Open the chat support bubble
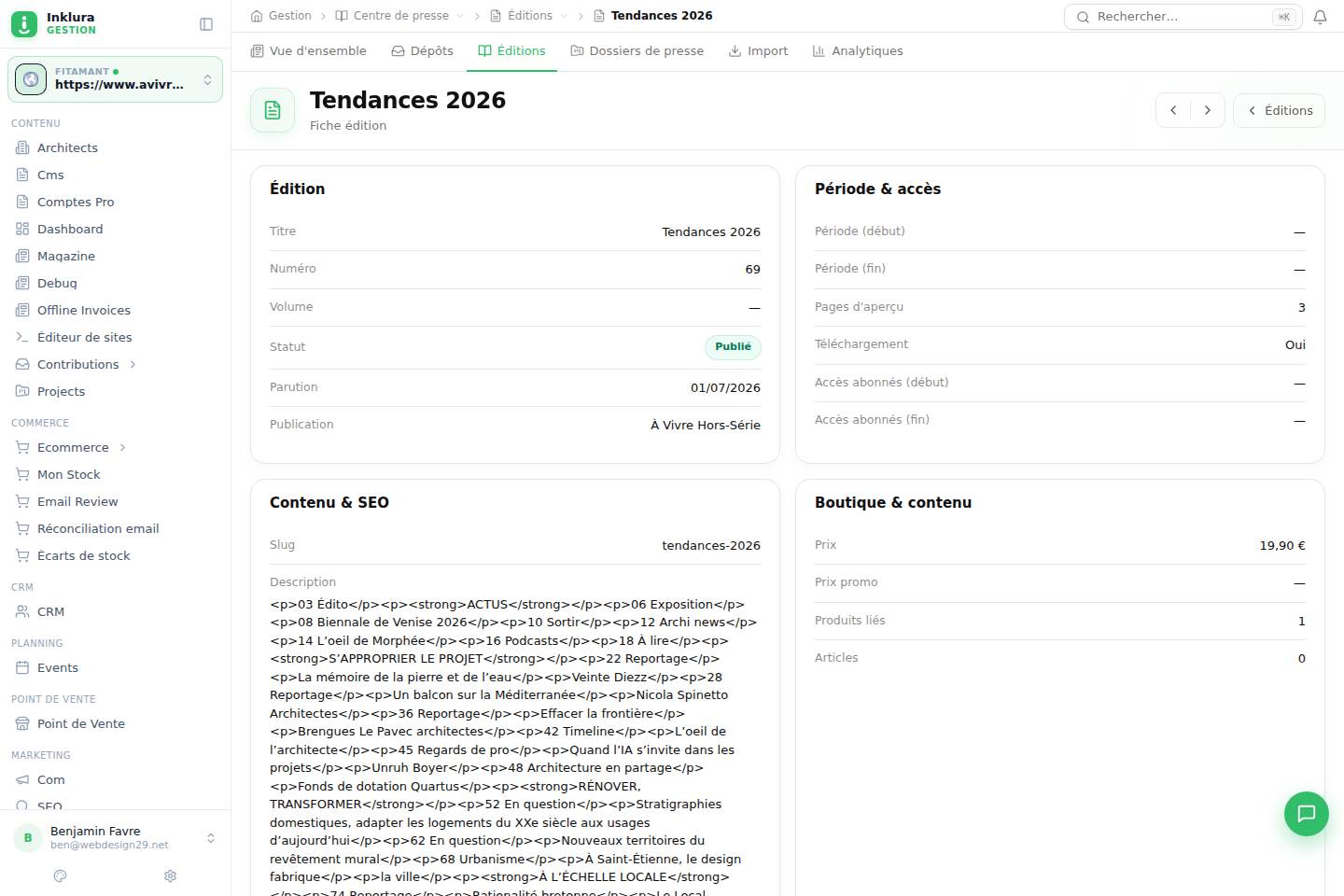Screen dimensions: 1344x896 [x=1307, y=814]
